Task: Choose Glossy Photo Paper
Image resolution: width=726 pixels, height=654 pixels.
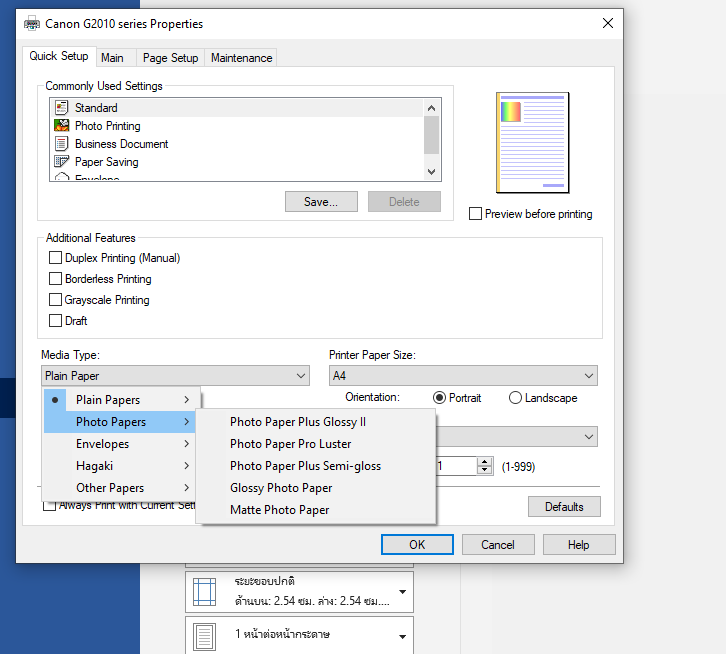Action: pos(316,488)
